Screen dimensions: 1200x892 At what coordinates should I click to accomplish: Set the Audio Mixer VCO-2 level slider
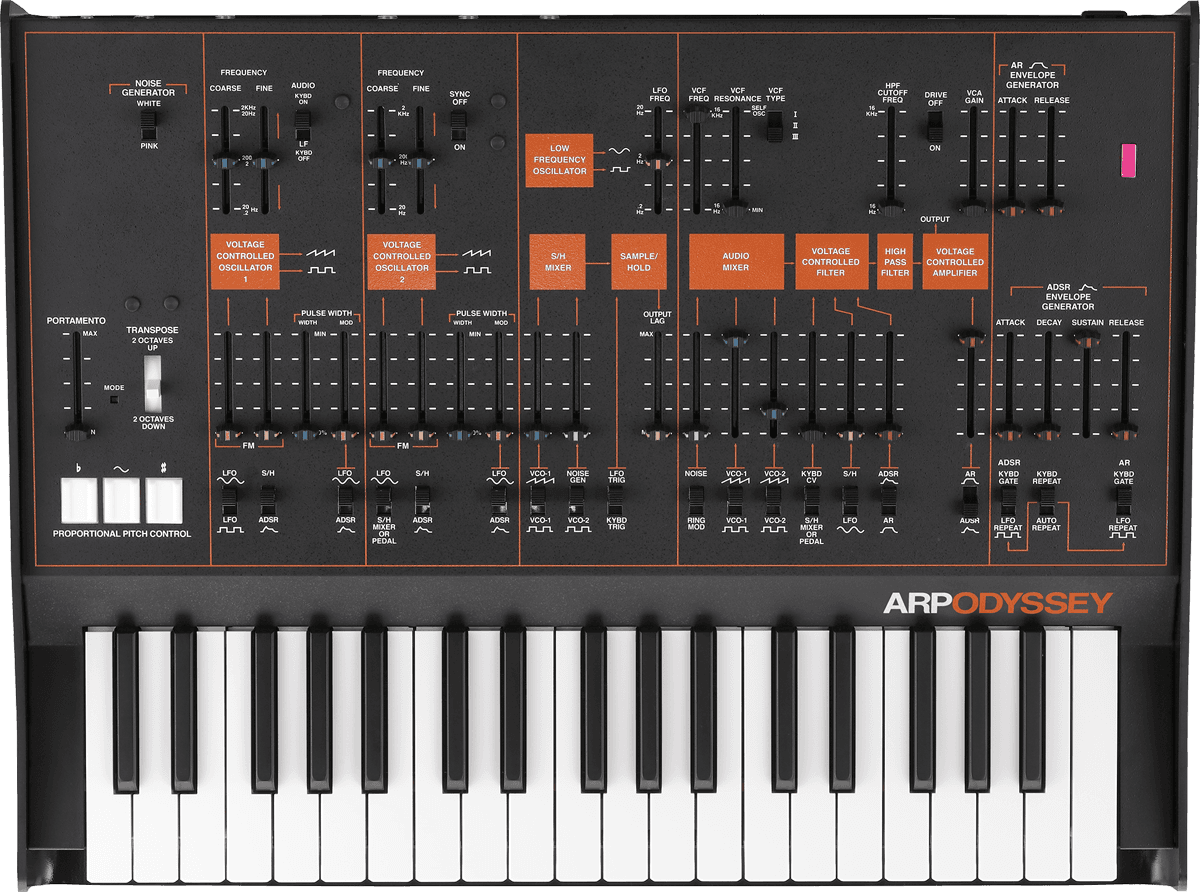[774, 385]
